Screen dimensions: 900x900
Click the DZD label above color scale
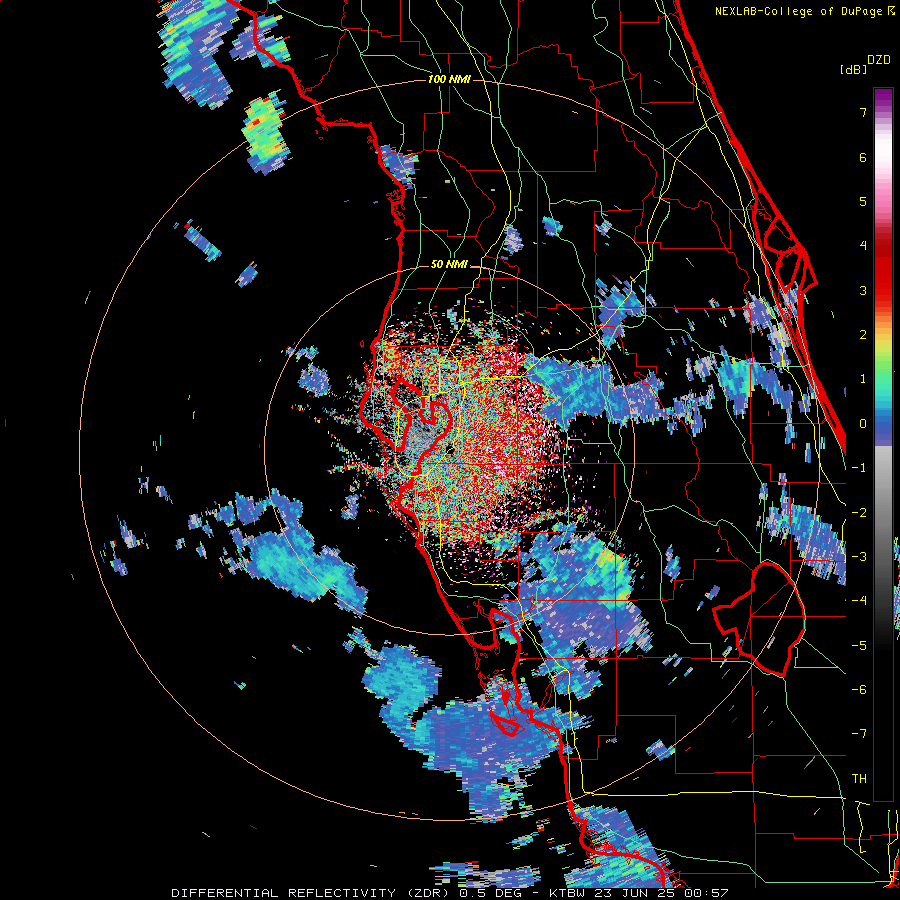pyautogui.click(x=879, y=60)
